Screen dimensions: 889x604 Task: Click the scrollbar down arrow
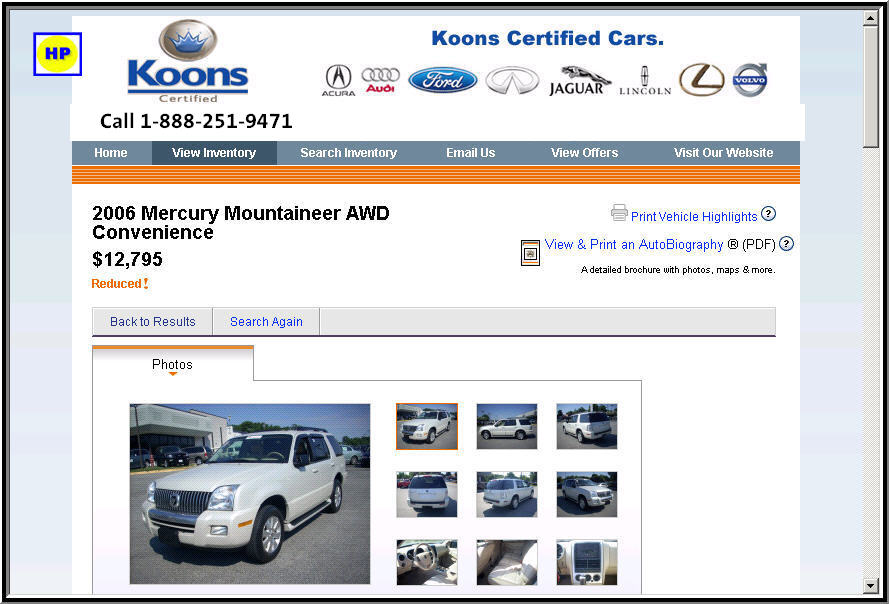click(x=870, y=586)
